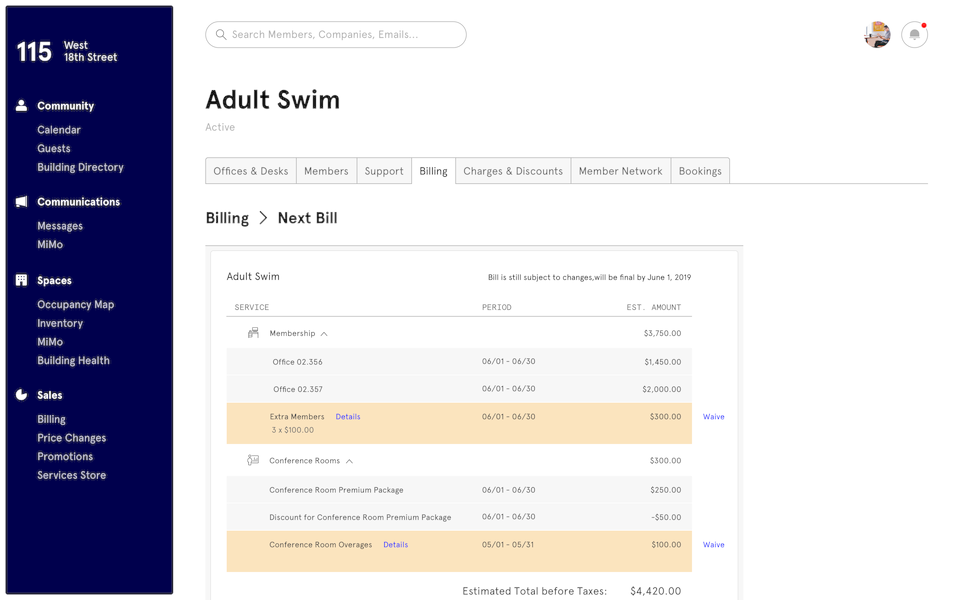Viewport: 960px width, 600px height.
Task: Click the Communications megaphone icon
Action: (x=21, y=201)
